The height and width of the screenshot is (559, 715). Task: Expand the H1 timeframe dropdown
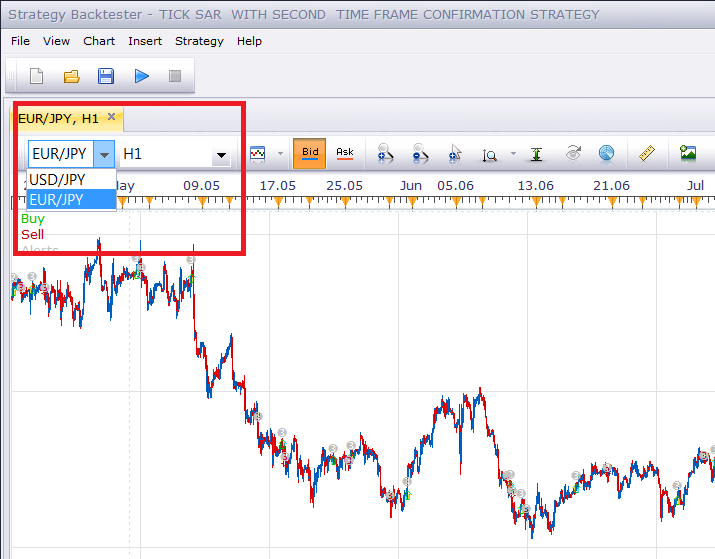click(x=221, y=155)
